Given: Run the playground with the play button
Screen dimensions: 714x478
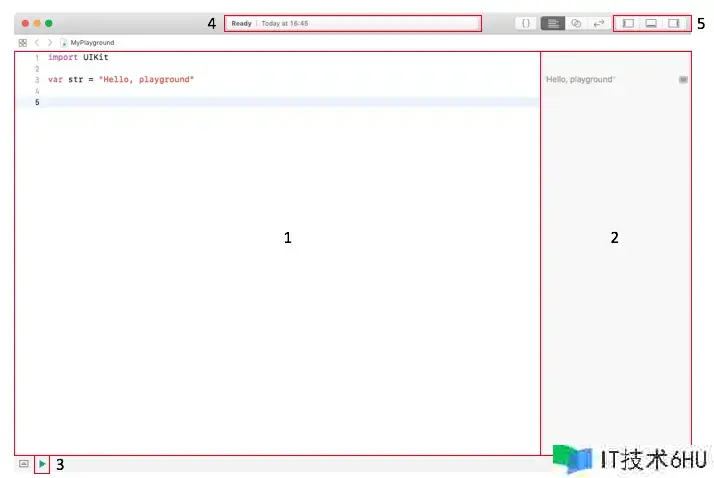Looking at the screenshot, I should click(42, 464).
